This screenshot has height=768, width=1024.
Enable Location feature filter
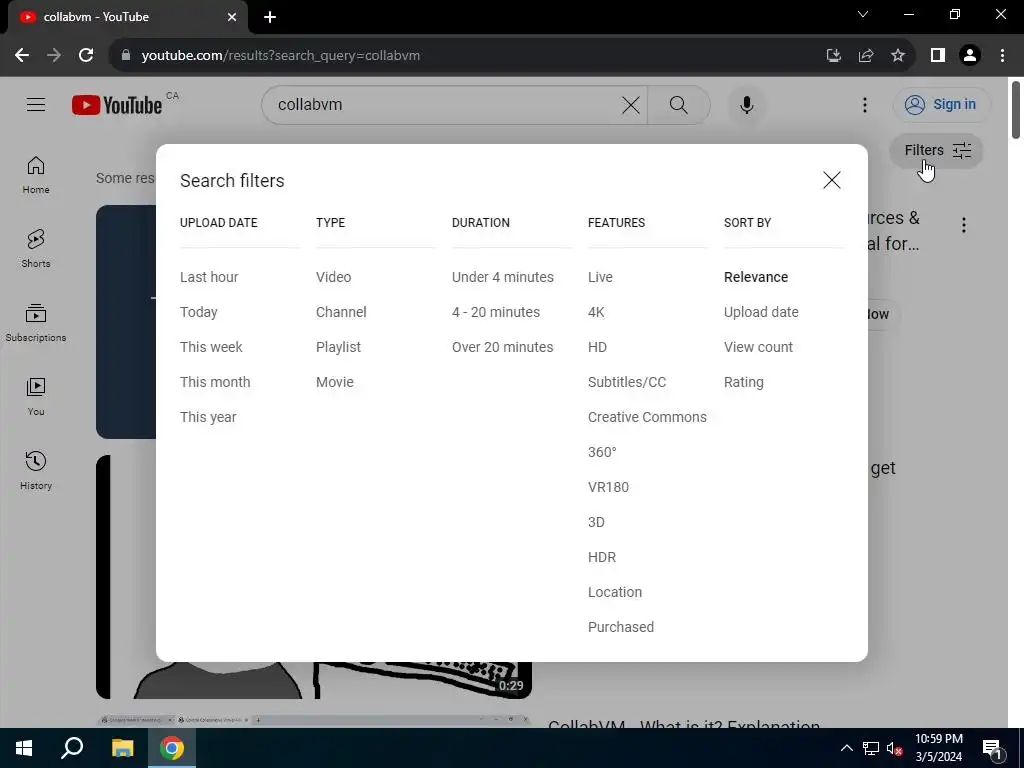pyautogui.click(x=615, y=592)
